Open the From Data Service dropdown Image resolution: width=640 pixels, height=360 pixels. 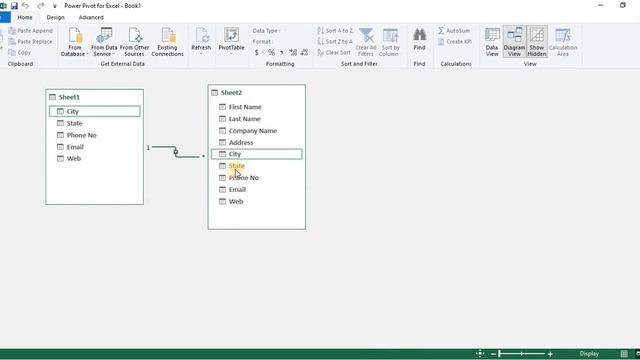(x=104, y=42)
